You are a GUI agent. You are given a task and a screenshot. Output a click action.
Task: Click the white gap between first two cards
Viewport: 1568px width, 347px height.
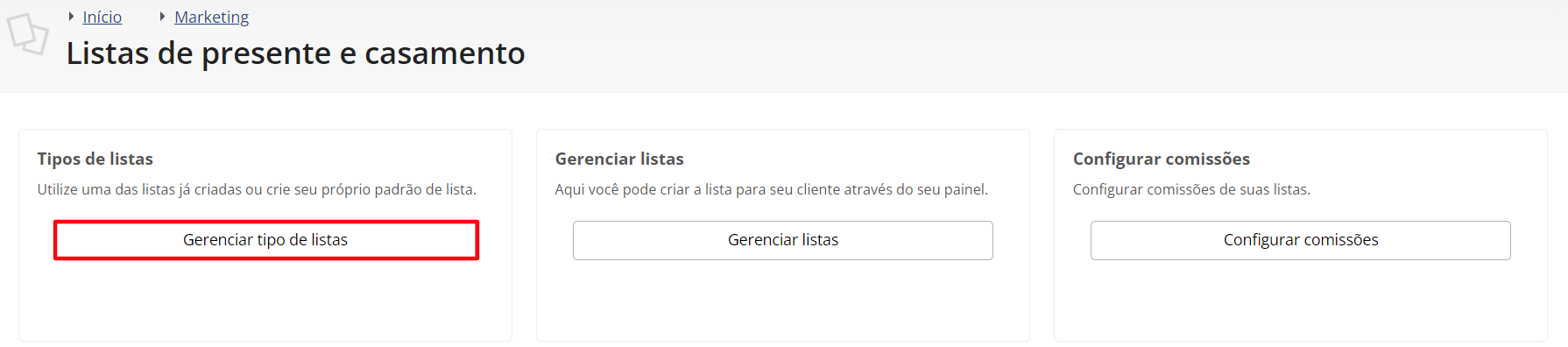(x=524, y=235)
